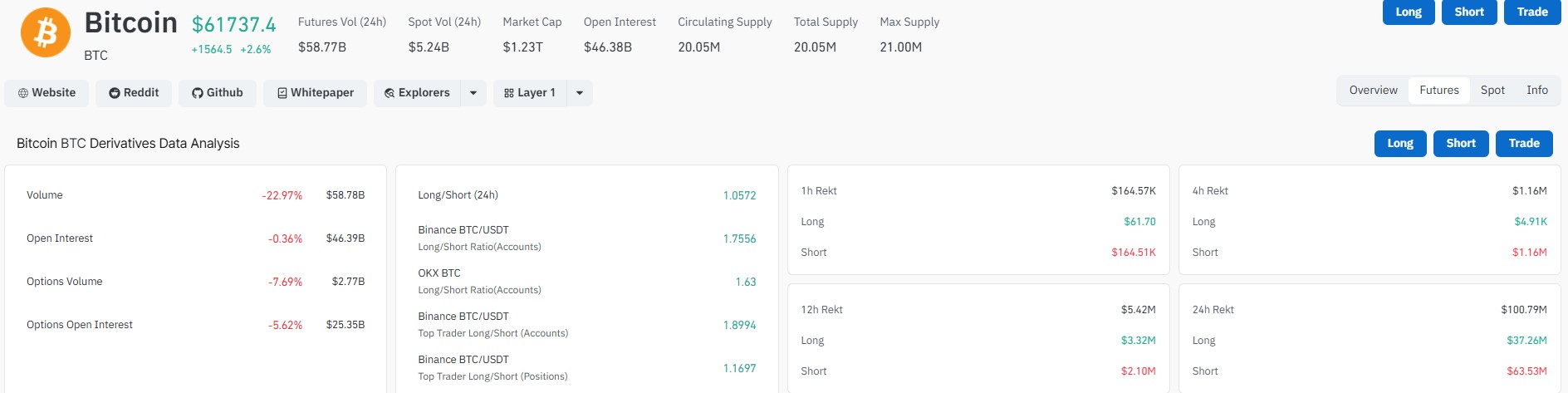This screenshot has height=393, width=1568.
Task: Click Spot Vol value $5.24B
Action: coord(429,47)
